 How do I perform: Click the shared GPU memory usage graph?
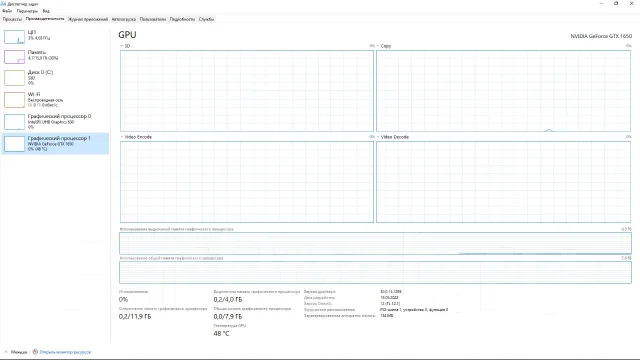[x=375, y=272]
